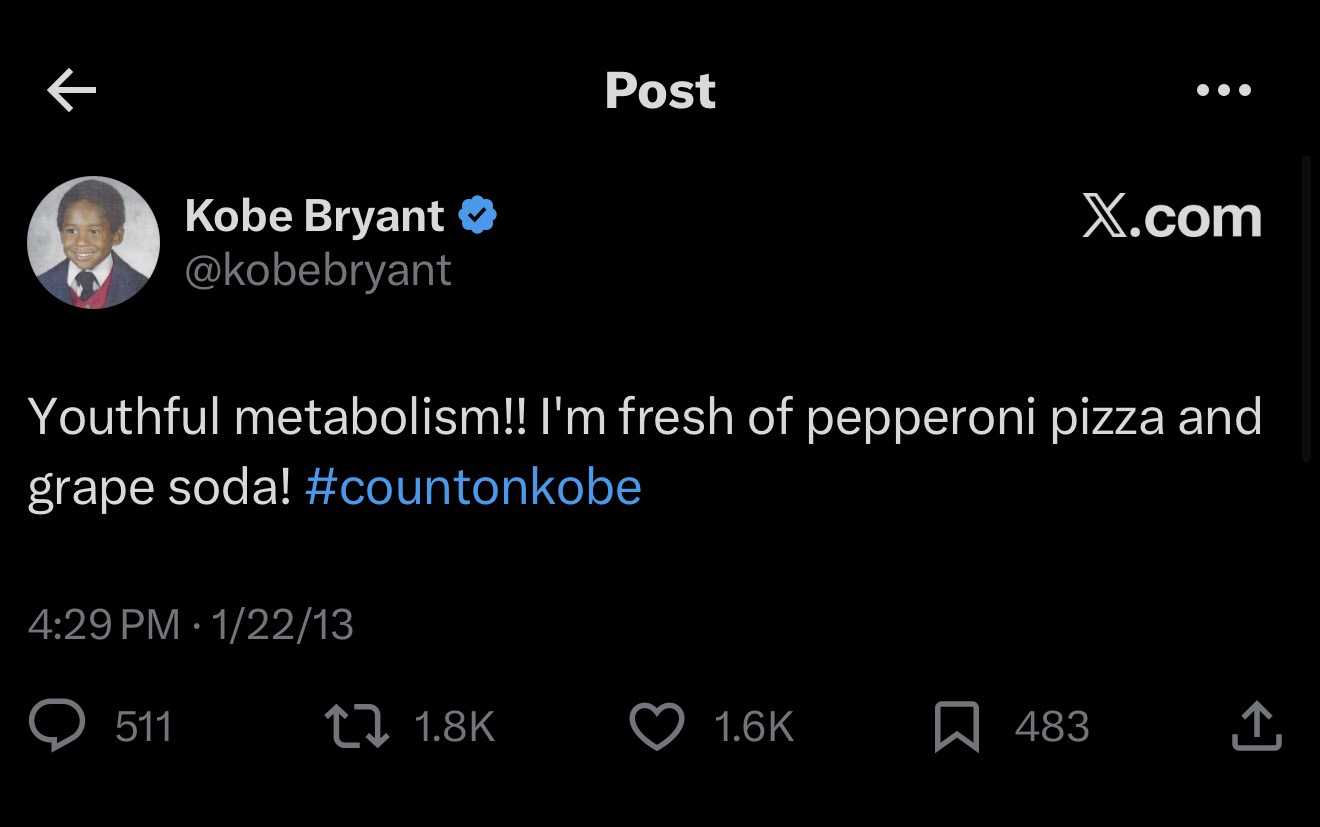Screen dimensions: 1320x827
Task: View the 1.8K reposts count
Action: tap(453, 726)
